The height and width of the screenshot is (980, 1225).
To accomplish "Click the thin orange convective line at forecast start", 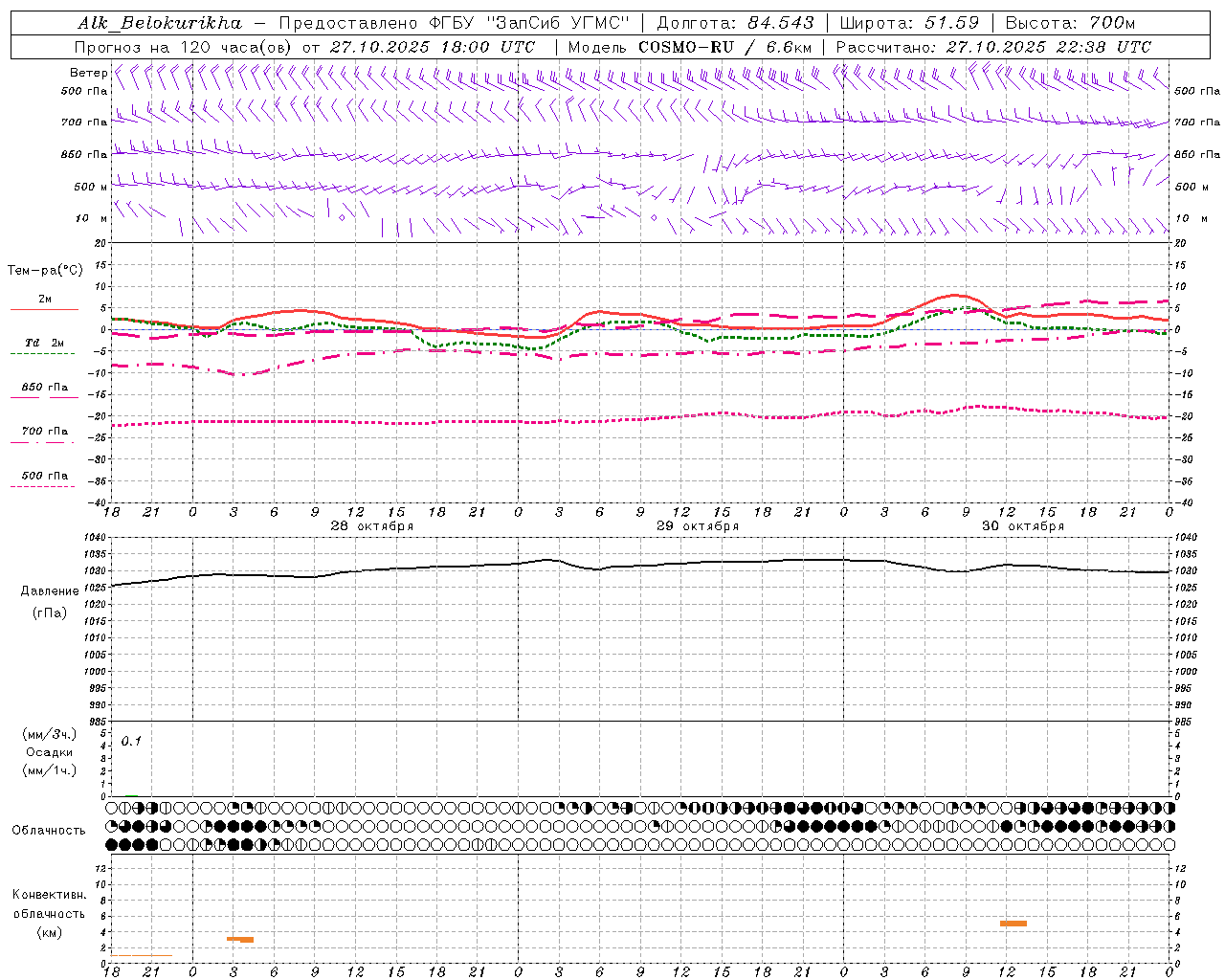I will [142, 955].
